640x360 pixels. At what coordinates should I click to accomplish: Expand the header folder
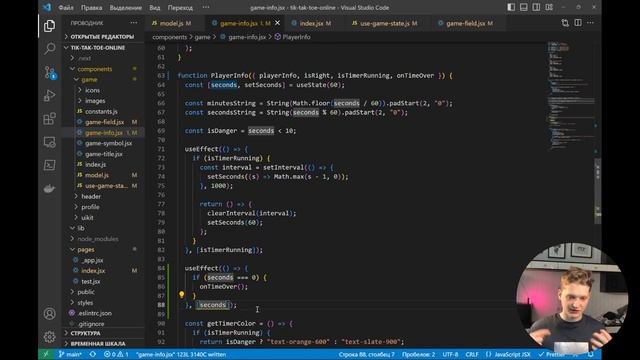click(x=91, y=196)
